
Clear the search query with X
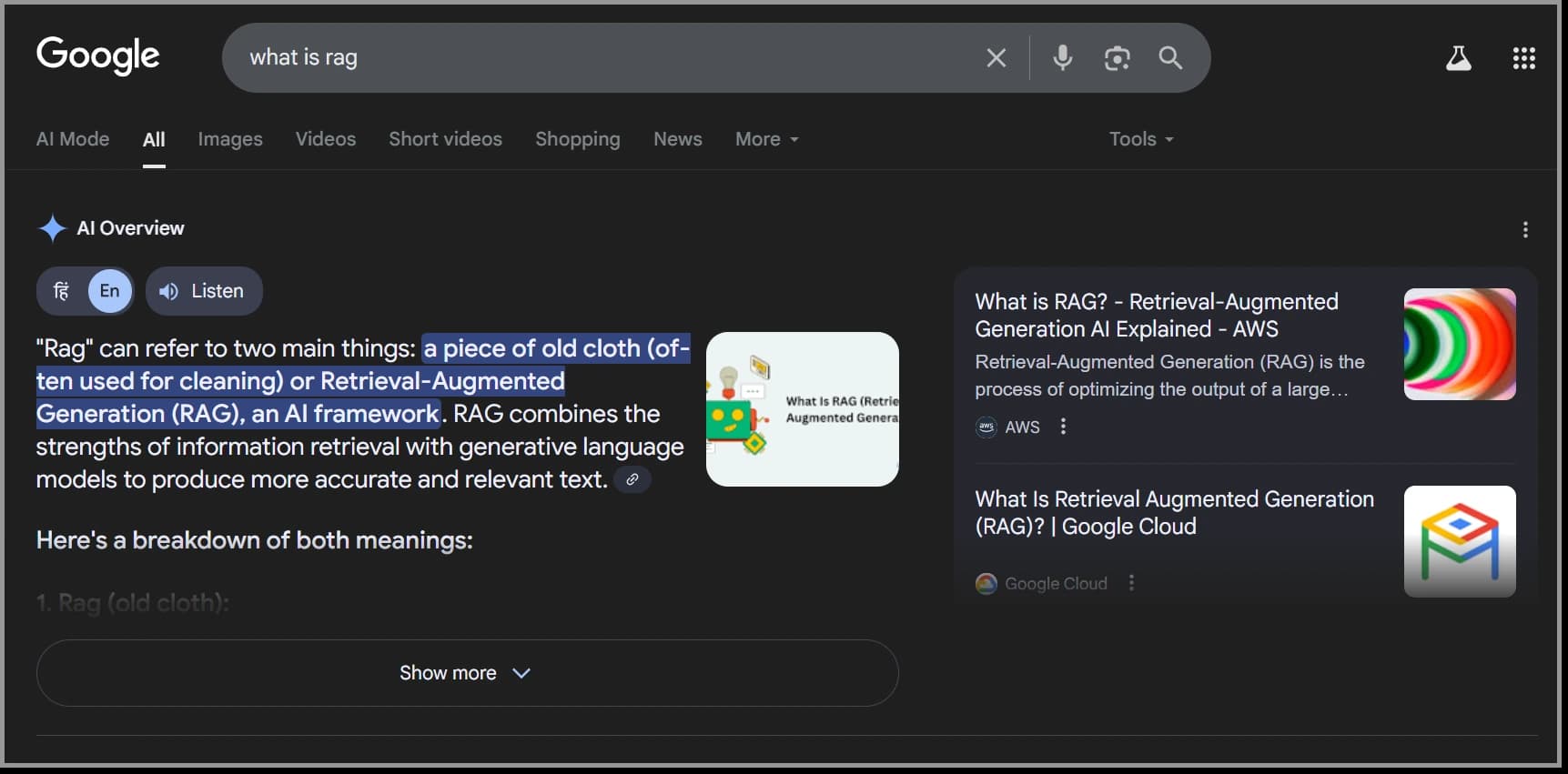pos(996,58)
